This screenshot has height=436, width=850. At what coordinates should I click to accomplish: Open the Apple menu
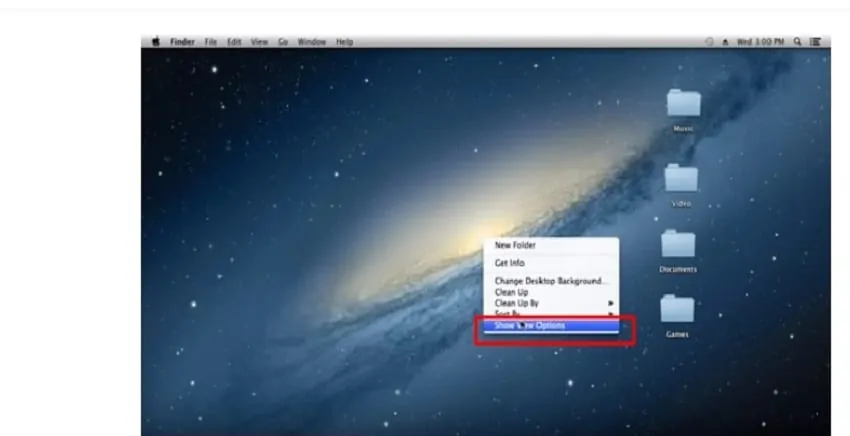(x=156, y=42)
